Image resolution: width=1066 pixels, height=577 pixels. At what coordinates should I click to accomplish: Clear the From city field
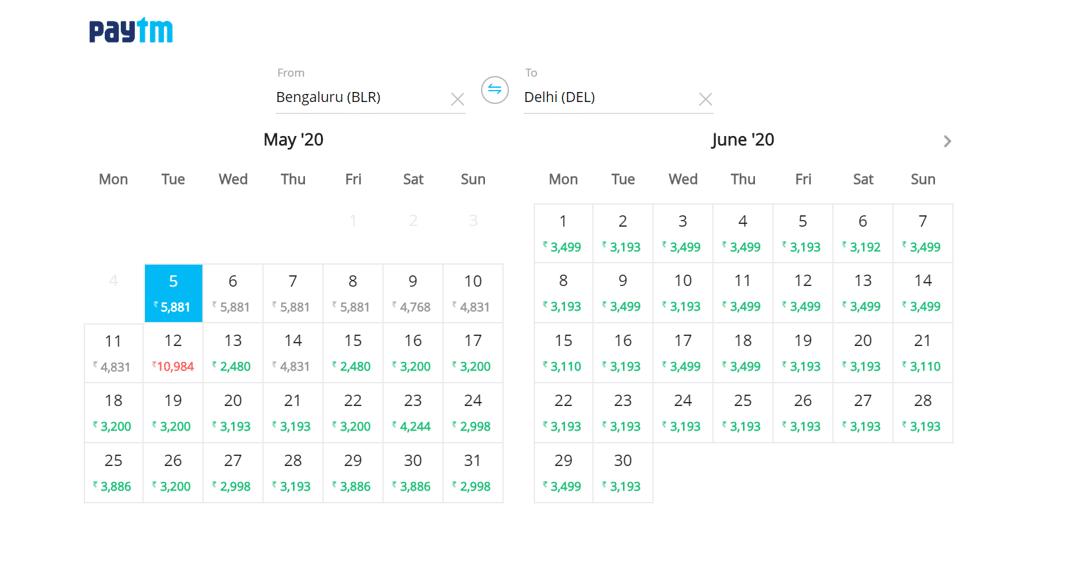pyautogui.click(x=457, y=99)
